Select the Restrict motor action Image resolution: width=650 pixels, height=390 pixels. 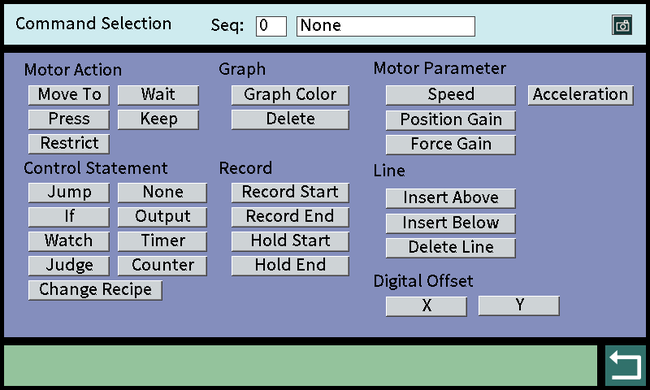pyautogui.click(x=69, y=144)
